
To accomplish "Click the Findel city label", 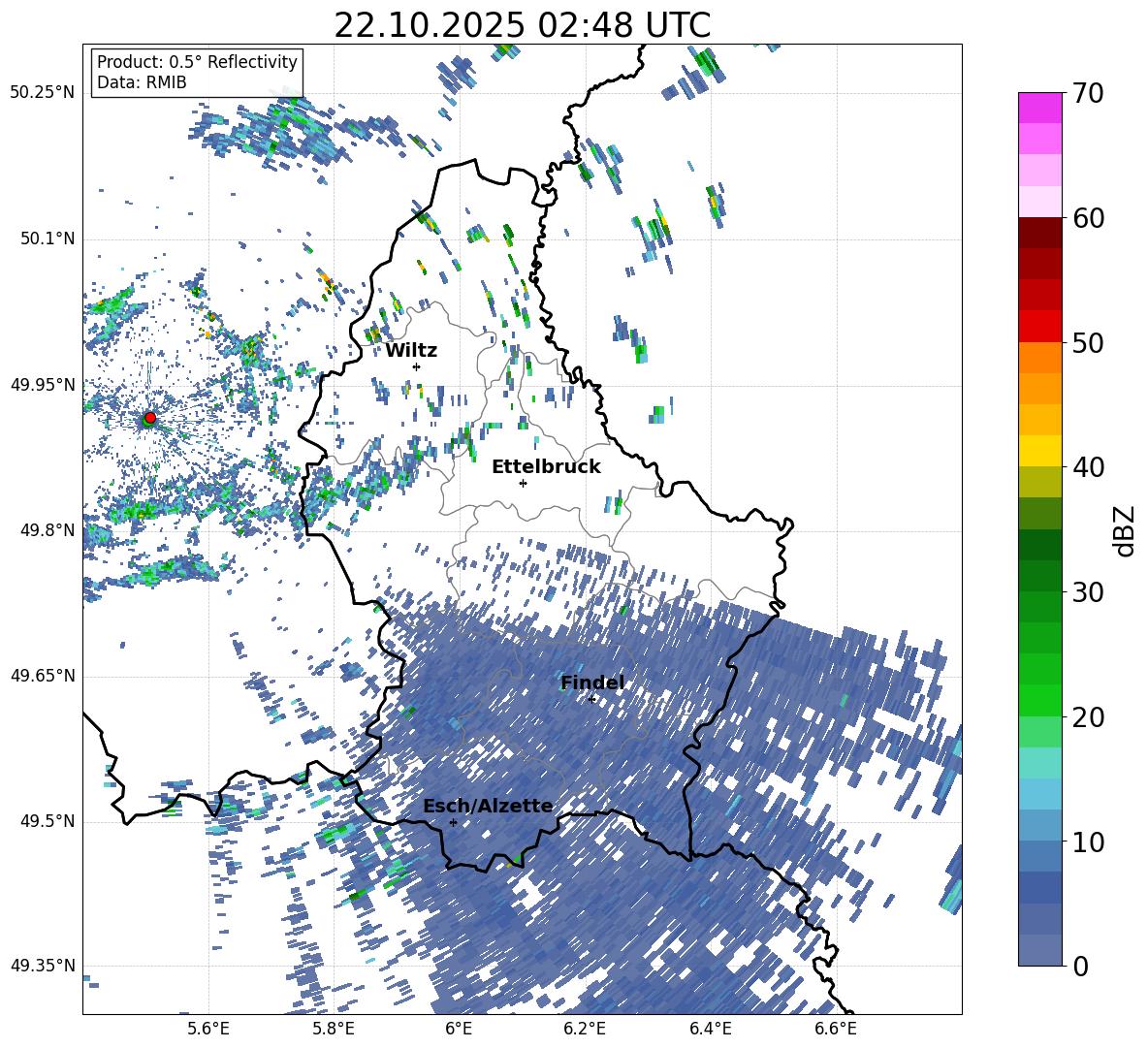I will tap(592, 683).
